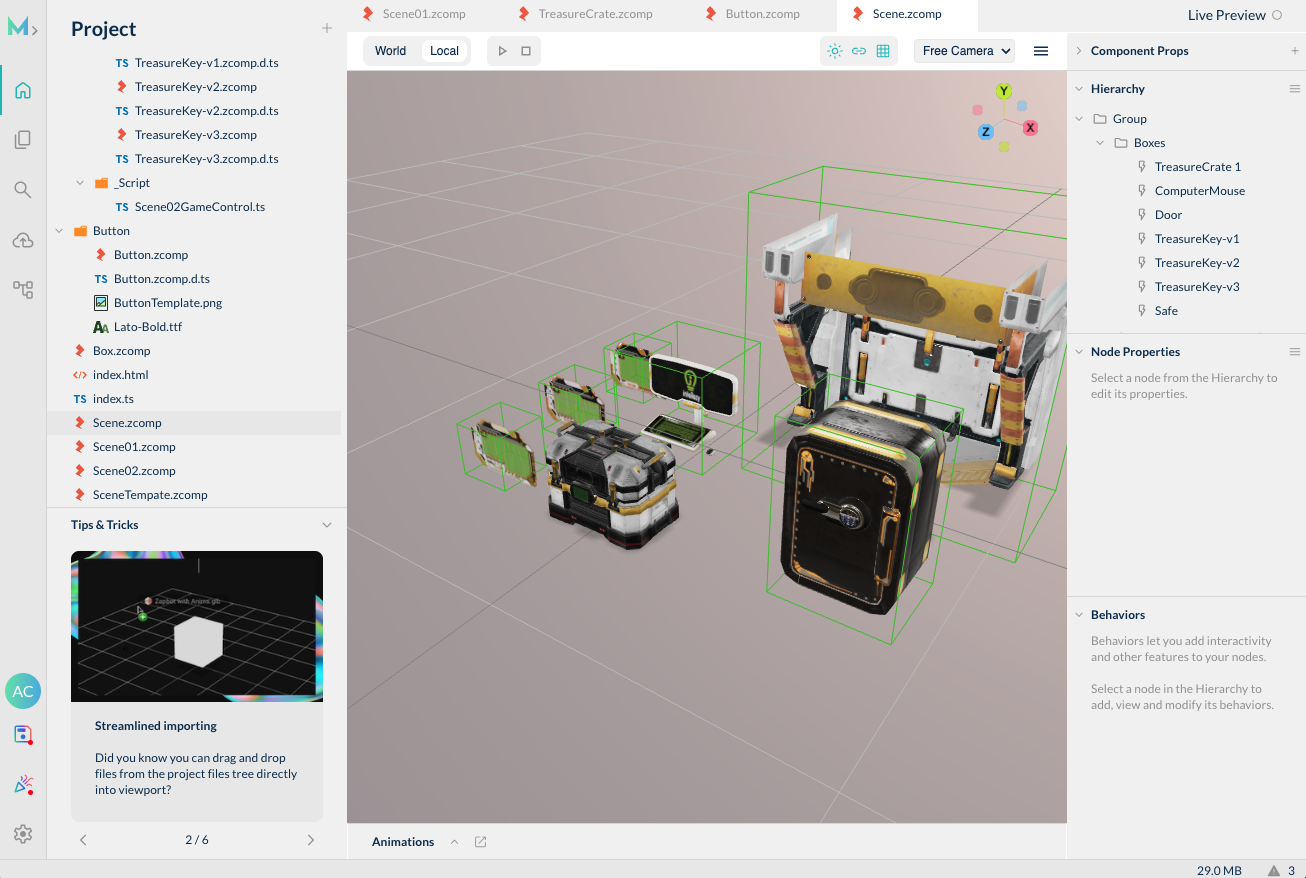Pop out the Animations panel
This screenshot has height=878, width=1306.
click(480, 842)
